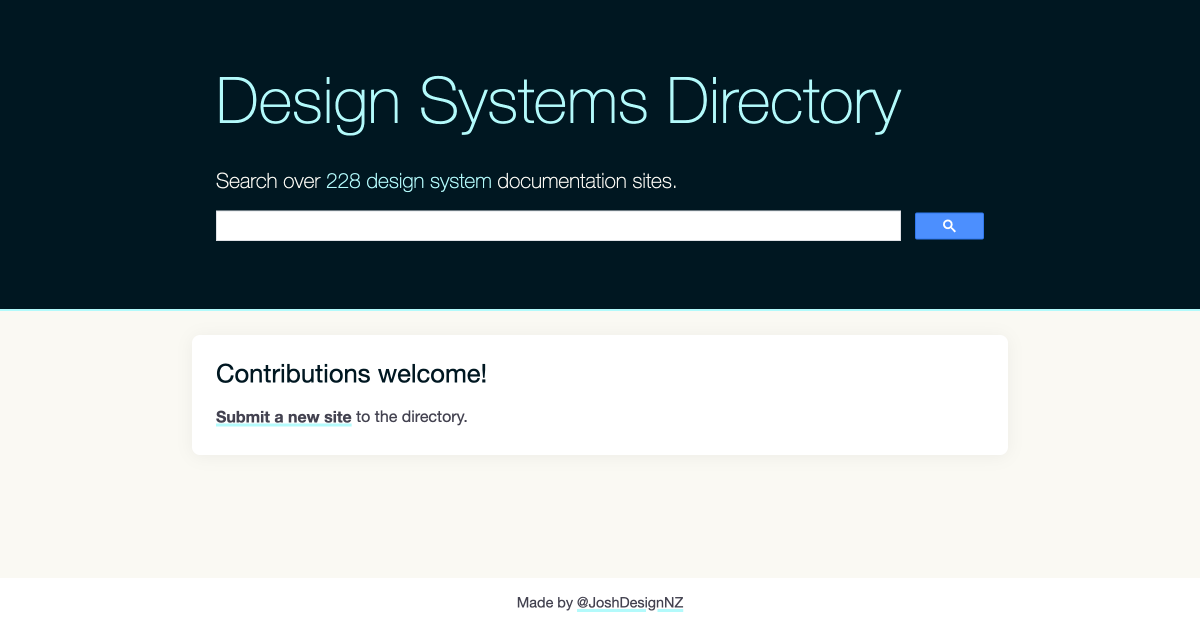This screenshot has width=1200, height=627.
Task: Click the 'documentation sites.' text
Action: coord(587,182)
